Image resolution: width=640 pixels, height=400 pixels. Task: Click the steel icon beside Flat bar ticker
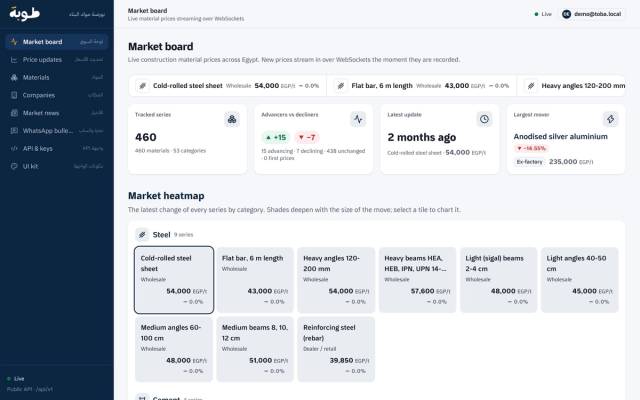coord(341,86)
